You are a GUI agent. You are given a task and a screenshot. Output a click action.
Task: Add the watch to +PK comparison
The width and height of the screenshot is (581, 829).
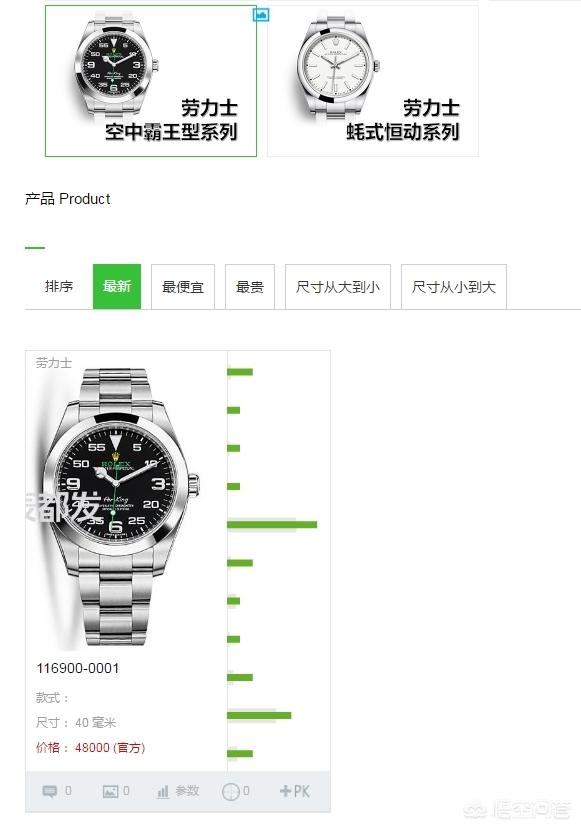[294, 791]
